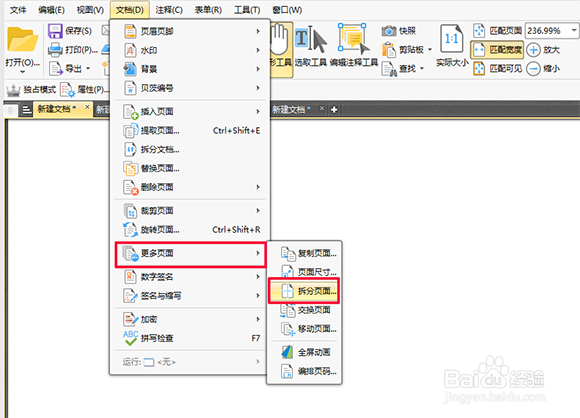Choose Rotate Pages menu item
This screenshot has height=418, width=580.
[190, 230]
